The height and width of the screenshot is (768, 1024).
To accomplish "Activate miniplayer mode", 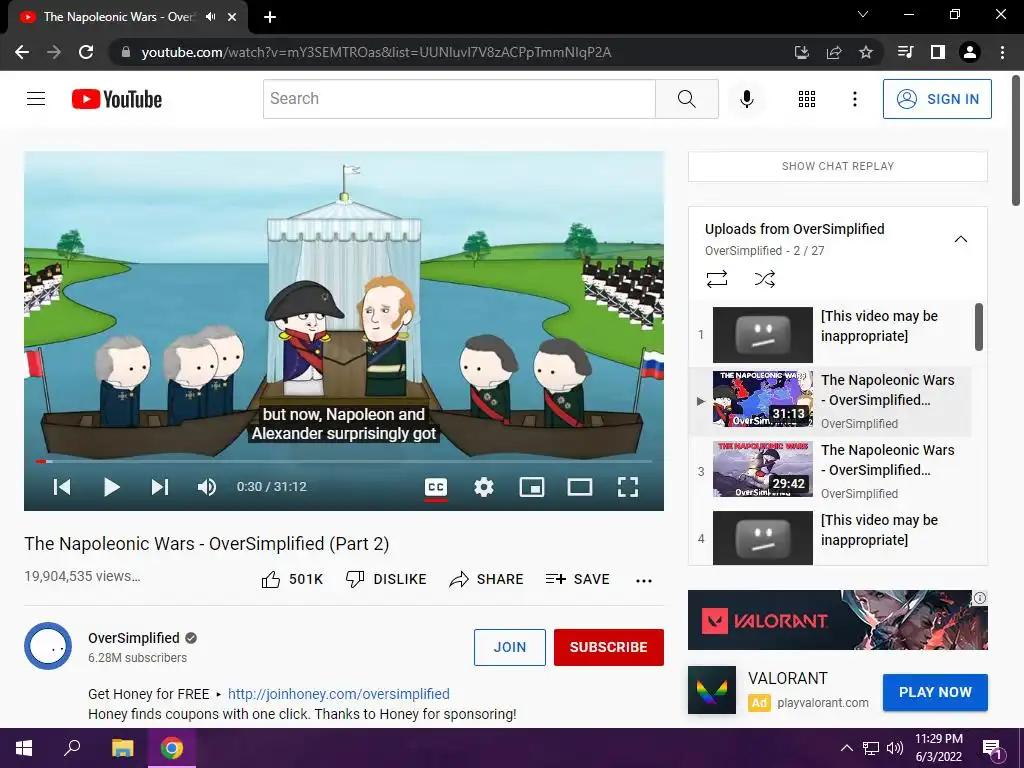I will point(532,487).
